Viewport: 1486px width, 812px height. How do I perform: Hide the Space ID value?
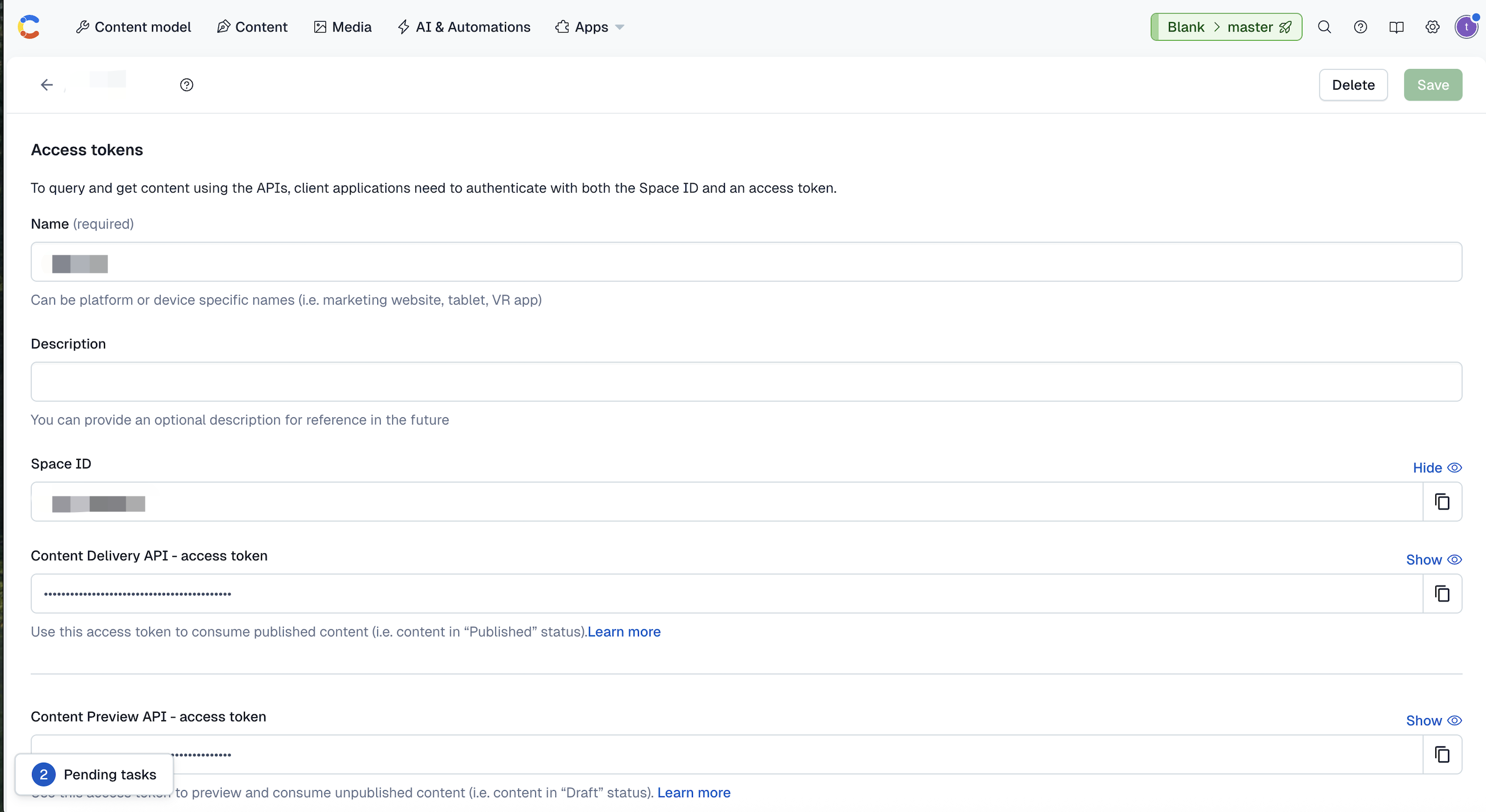tap(1436, 468)
